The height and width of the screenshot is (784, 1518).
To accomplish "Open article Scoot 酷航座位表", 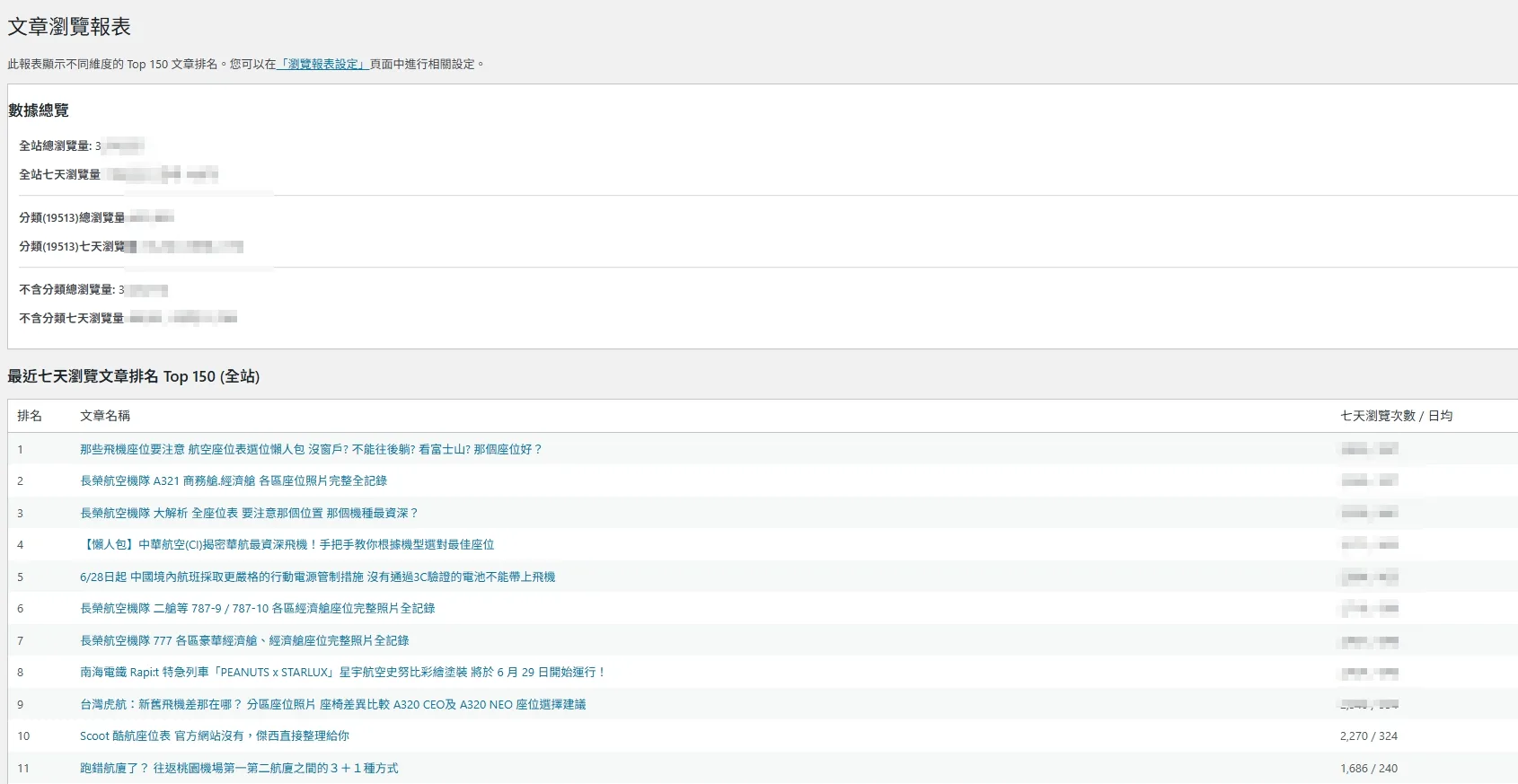I will point(215,736).
